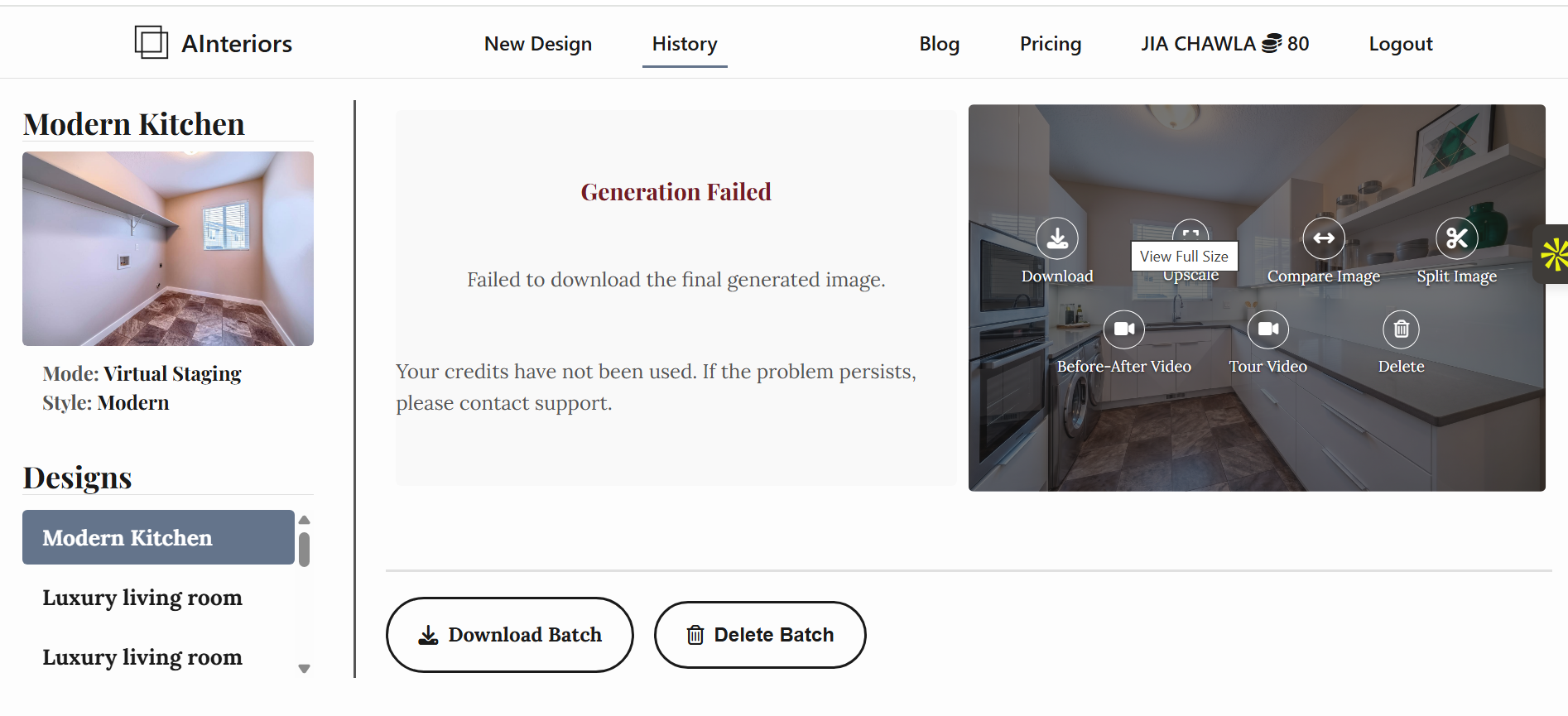Click the Designs section heading
1568x716 pixels.
click(78, 478)
